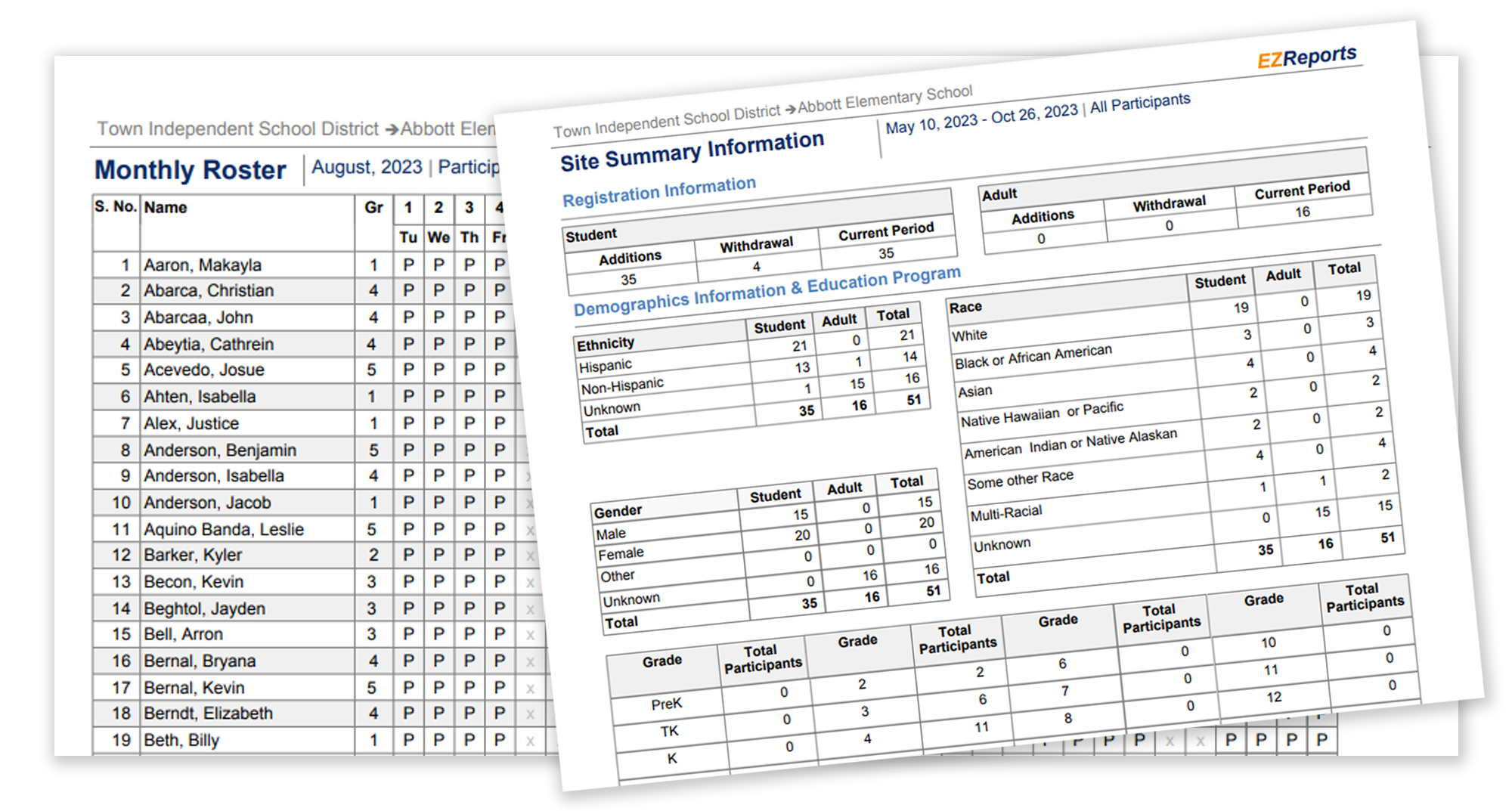Click the breadcrumb arrow above Monthly Roster
Viewport: 1512px width, 811px height.
tap(391, 130)
